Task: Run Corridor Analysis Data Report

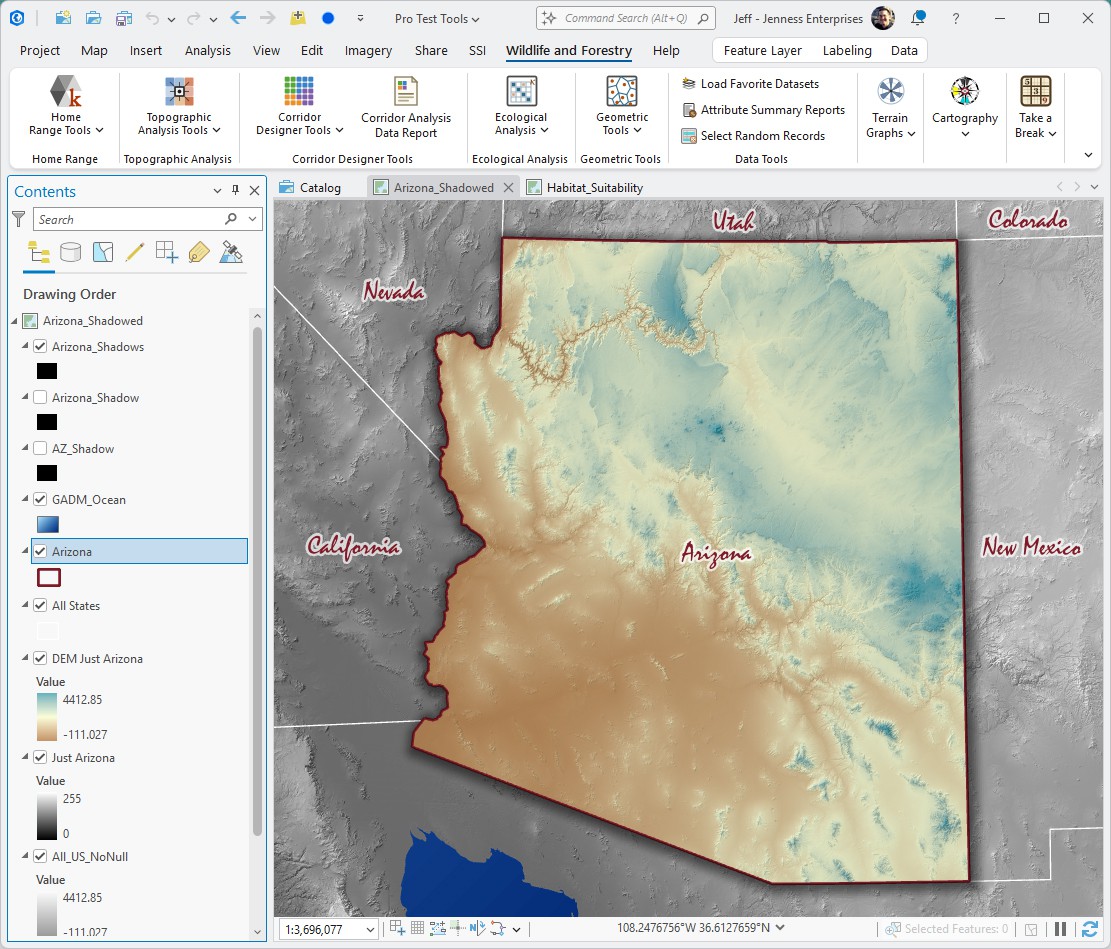Action: [405, 108]
